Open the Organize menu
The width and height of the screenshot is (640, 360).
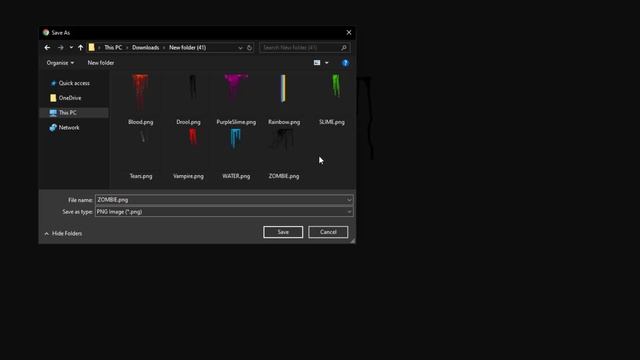pos(60,63)
